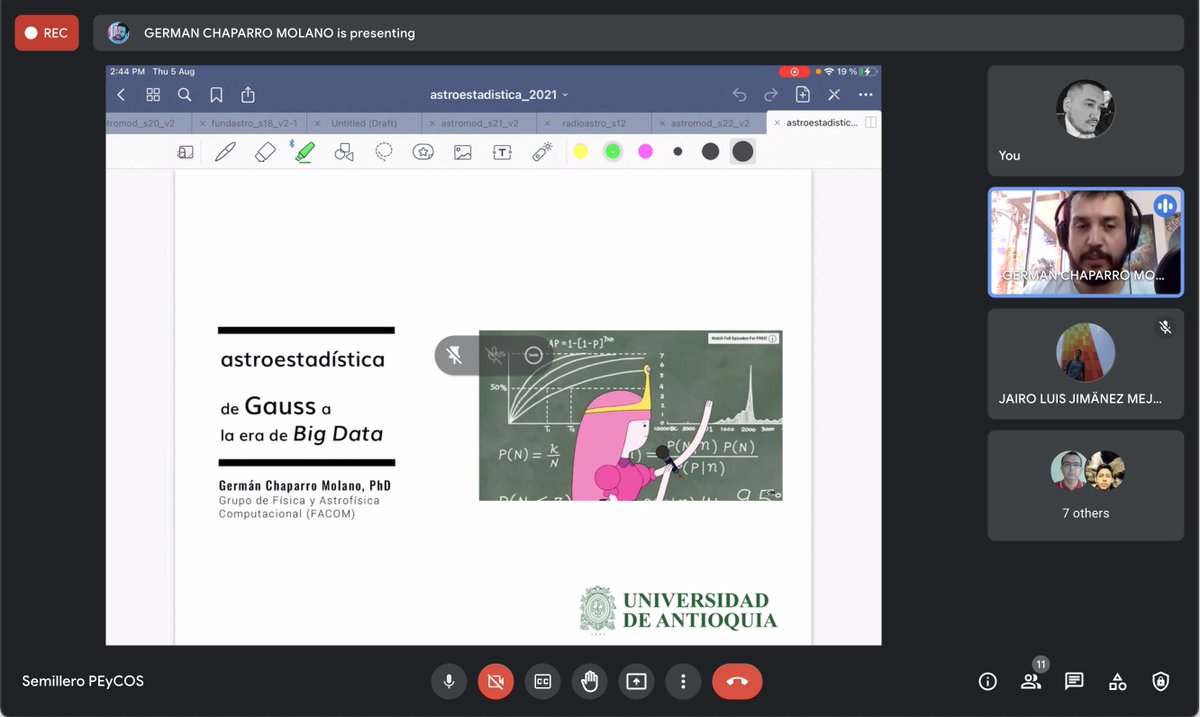
Task: Pick the green highlighter color
Action: pyautogui.click(x=613, y=151)
